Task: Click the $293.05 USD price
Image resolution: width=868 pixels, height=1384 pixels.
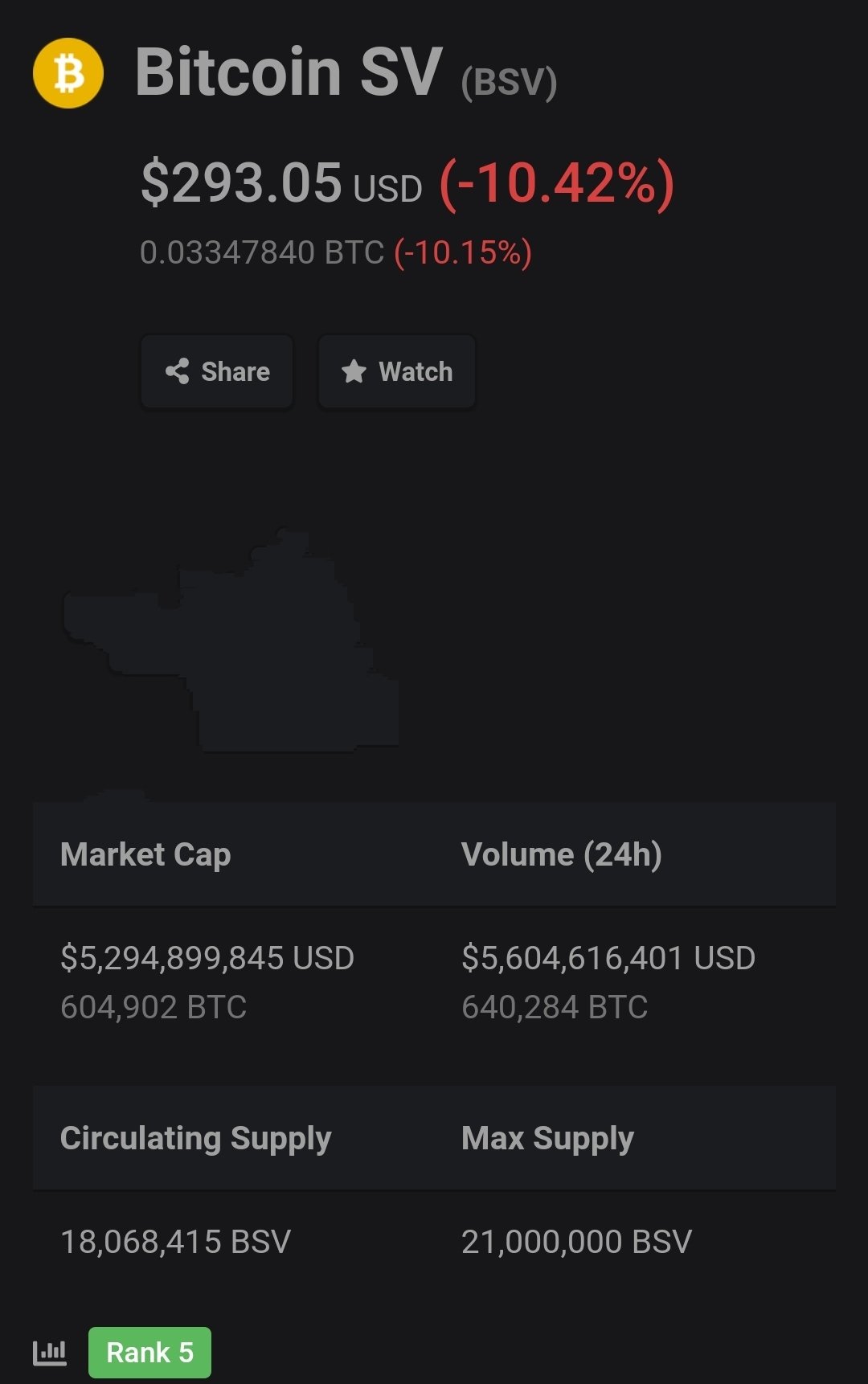Action: tap(281, 183)
